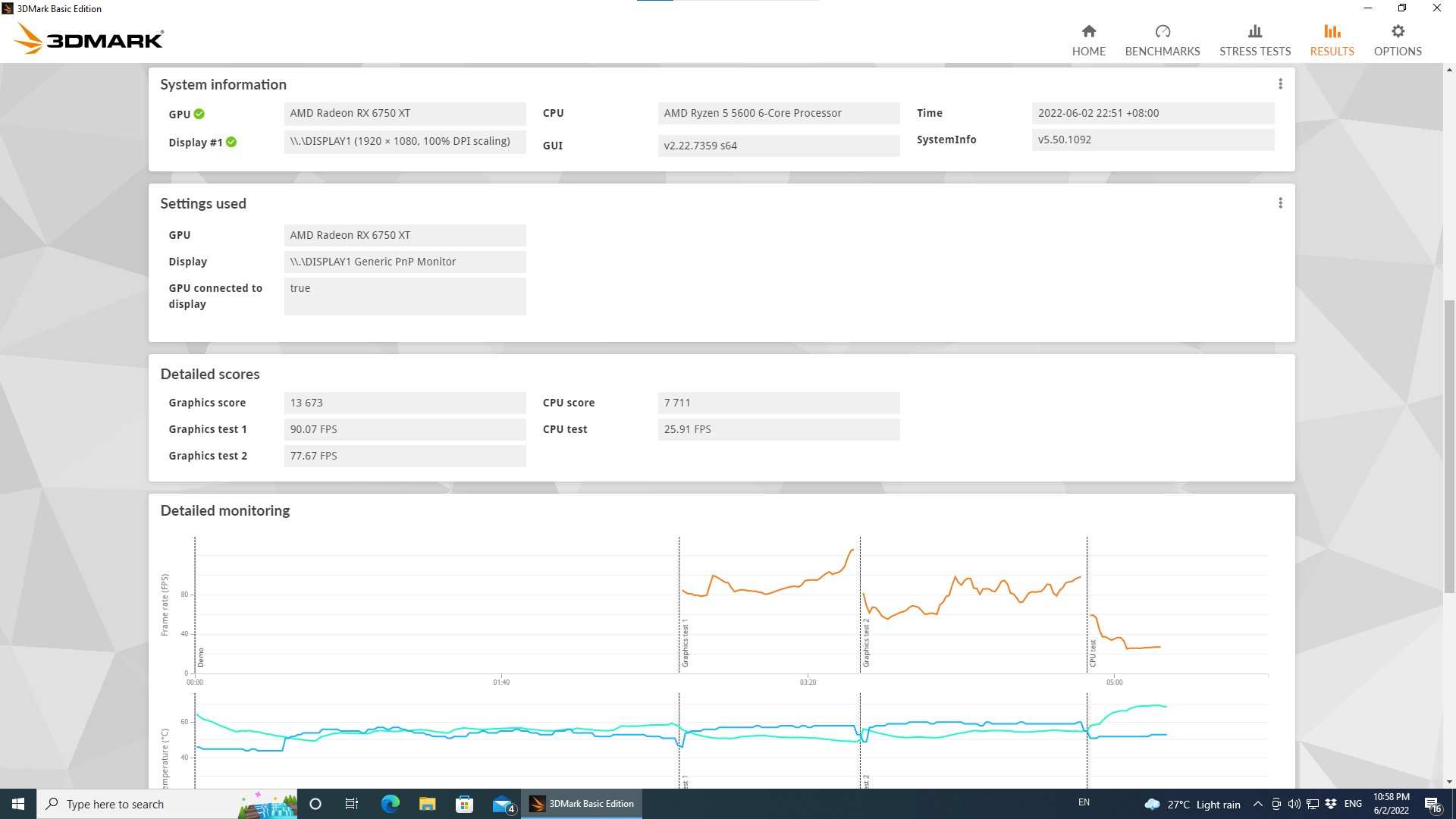Click the Generic PnP Monitor display value
The width and height of the screenshot is (1456, 819).
(x=405, y=262)
